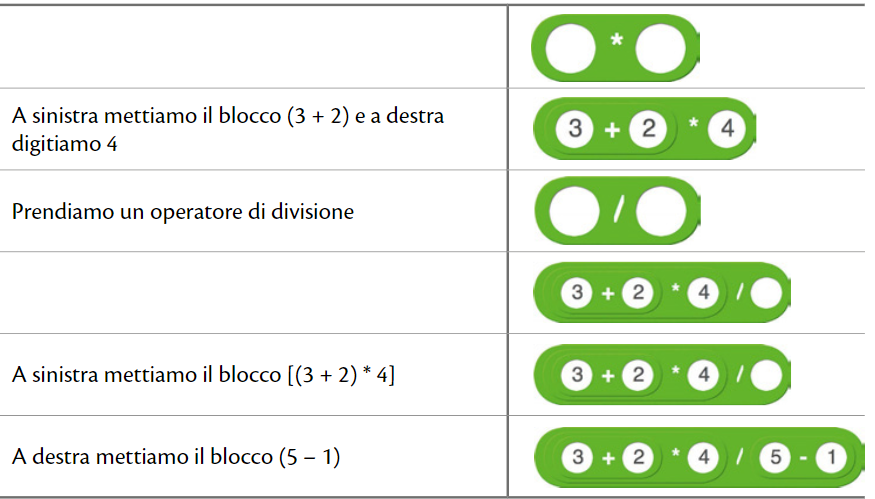Click the right empty slot of the multiplication block
The height and width of the screenshot is (499, 875).
661,49
